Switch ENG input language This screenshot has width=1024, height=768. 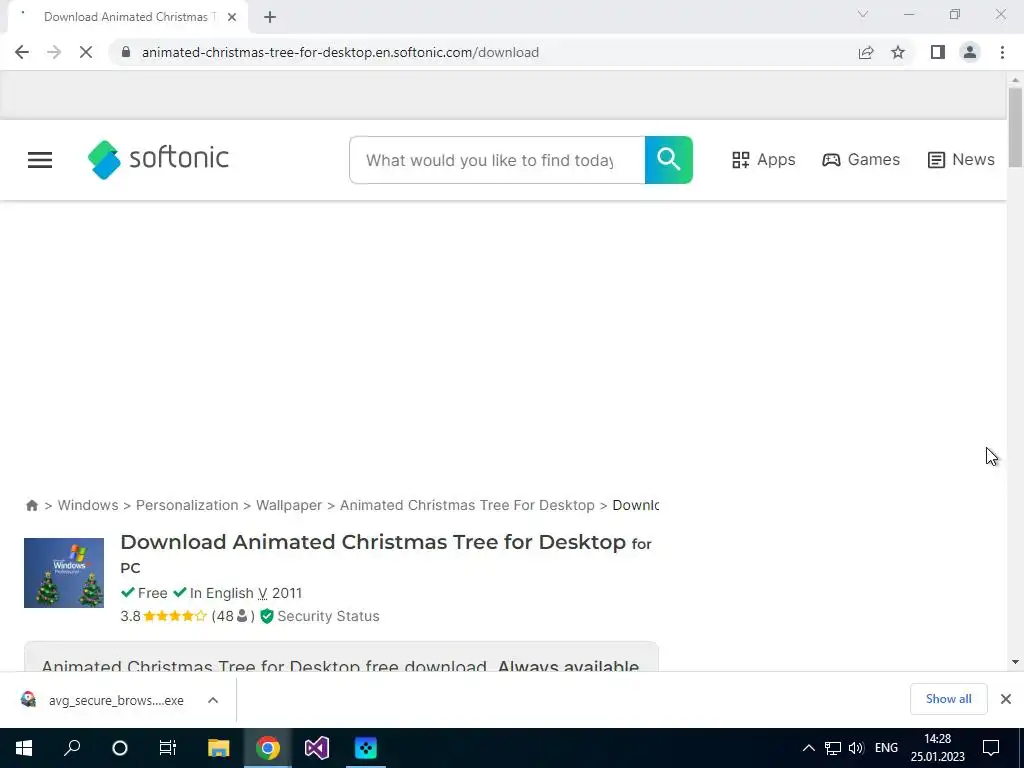(x=886, y=748)
